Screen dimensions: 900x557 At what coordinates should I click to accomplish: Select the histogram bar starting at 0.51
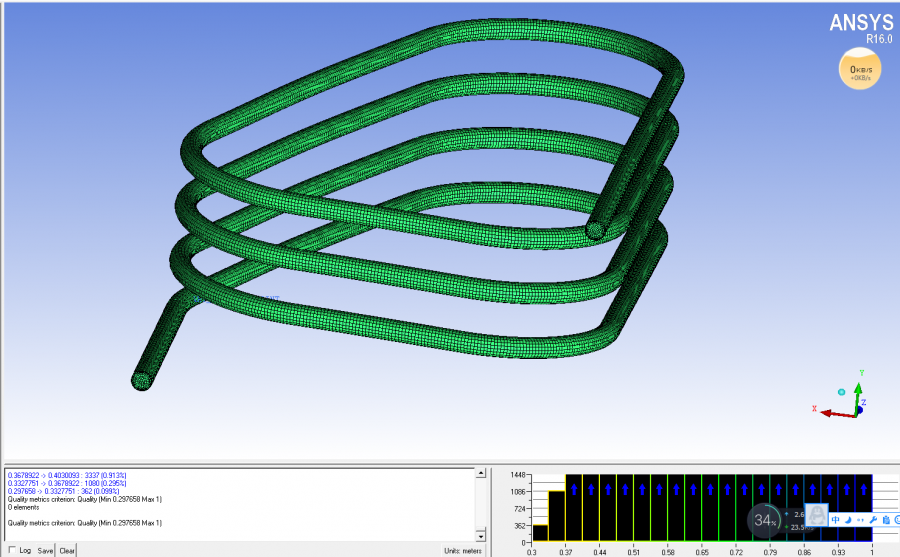(x=642, y=508)
